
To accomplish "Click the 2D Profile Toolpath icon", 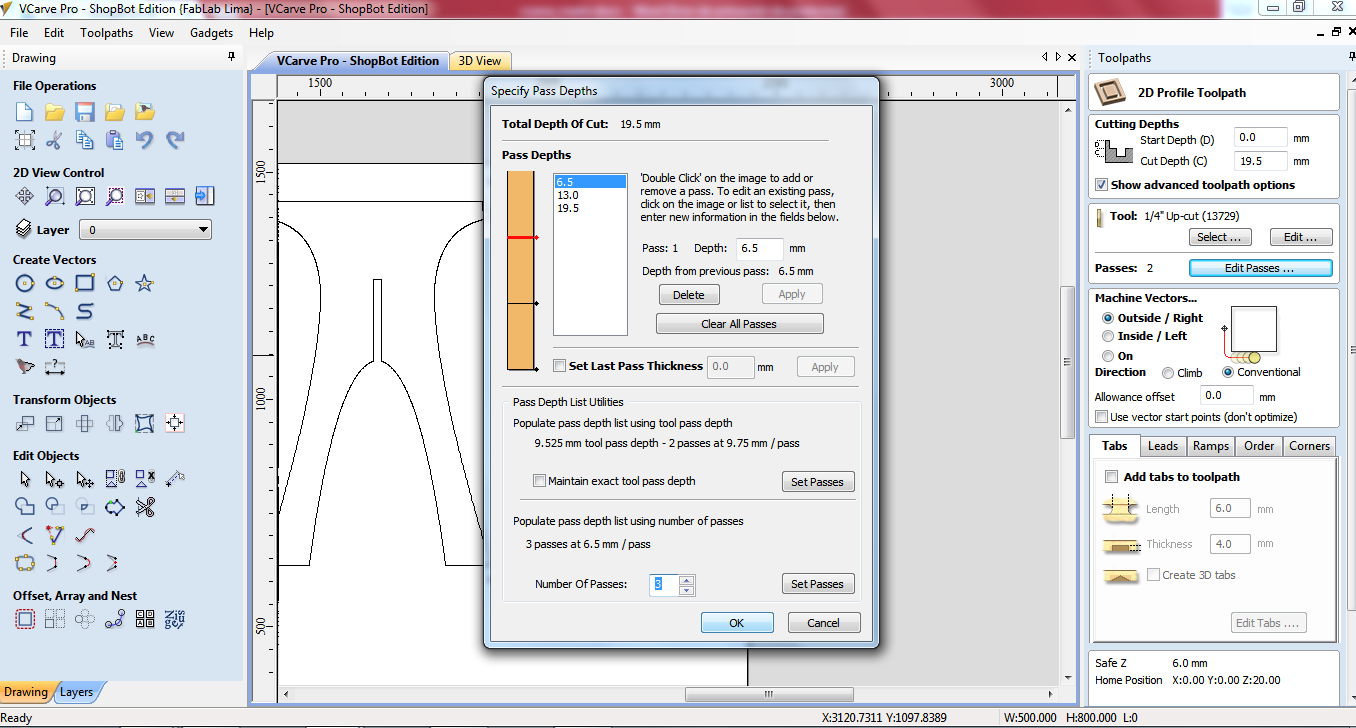I will [1110, 93].
